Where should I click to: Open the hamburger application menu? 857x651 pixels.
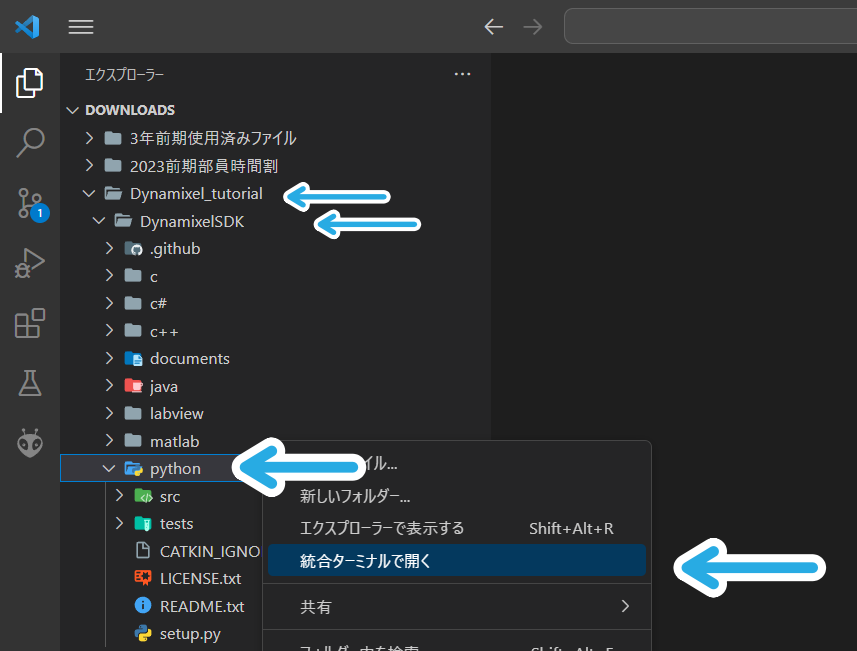coord(81,27)
